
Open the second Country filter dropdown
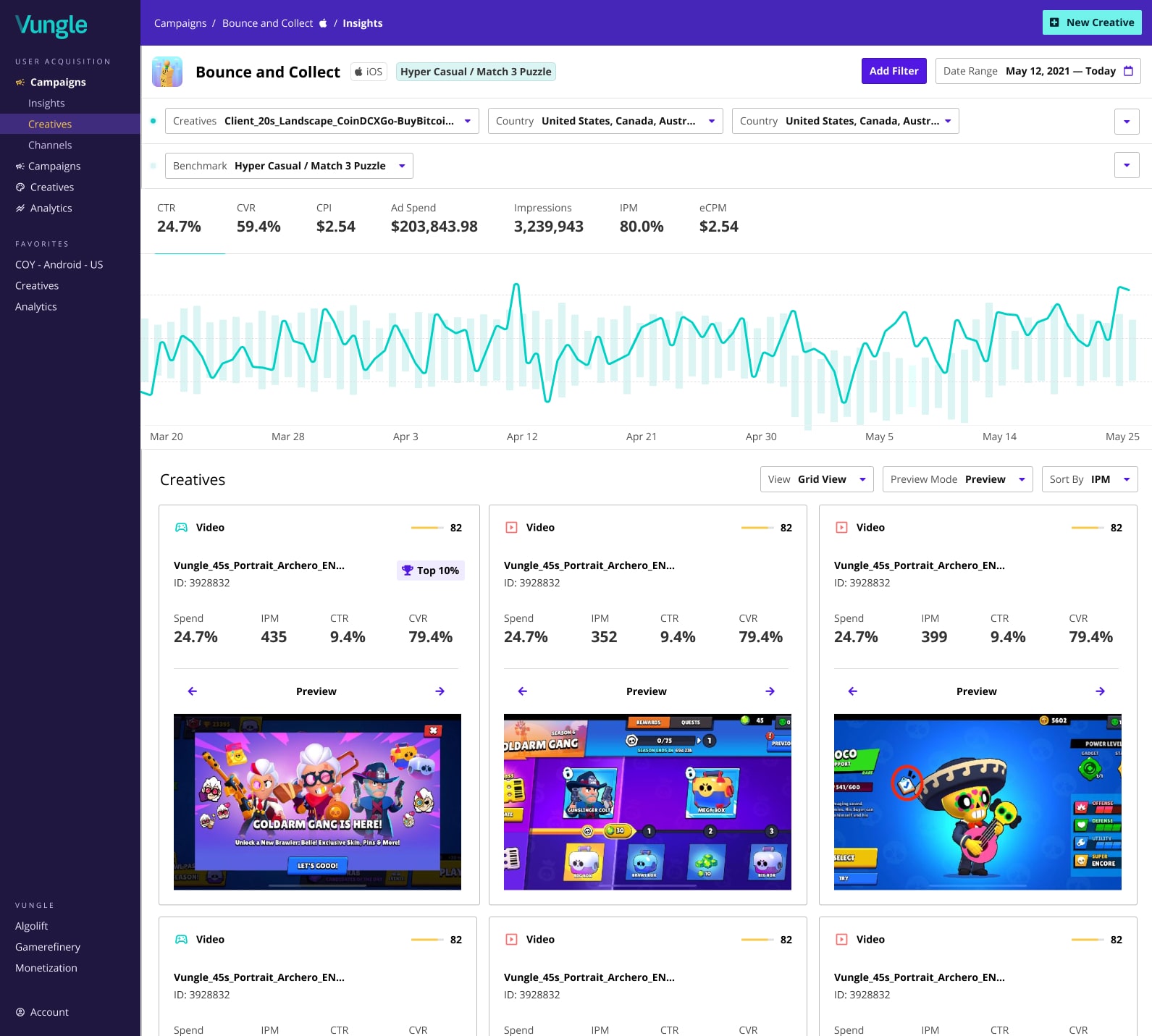click(x=845, y=121)
